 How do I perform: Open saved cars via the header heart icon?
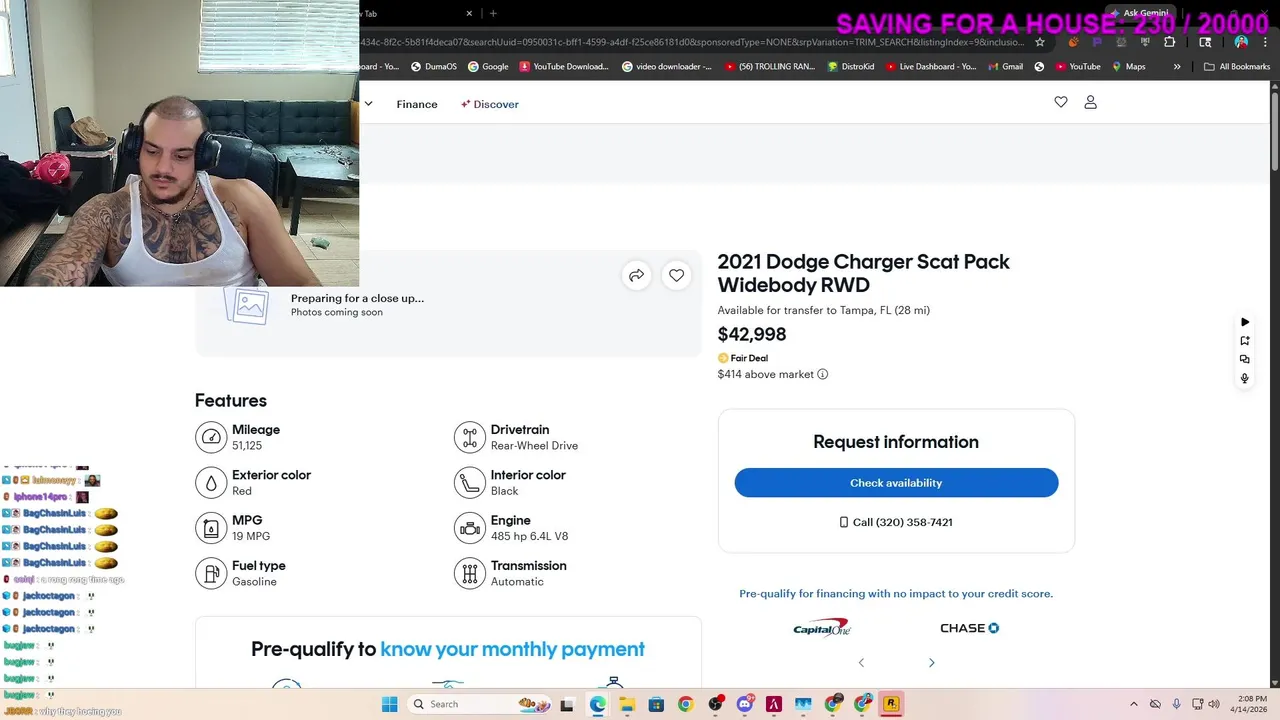(x=1061, y=102)
